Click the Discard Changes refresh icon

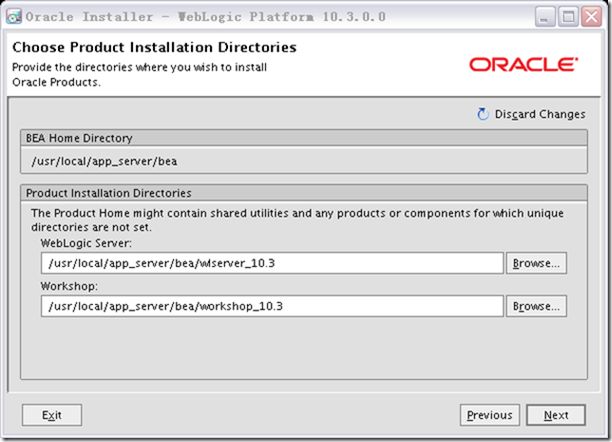(x=483, y=114)
